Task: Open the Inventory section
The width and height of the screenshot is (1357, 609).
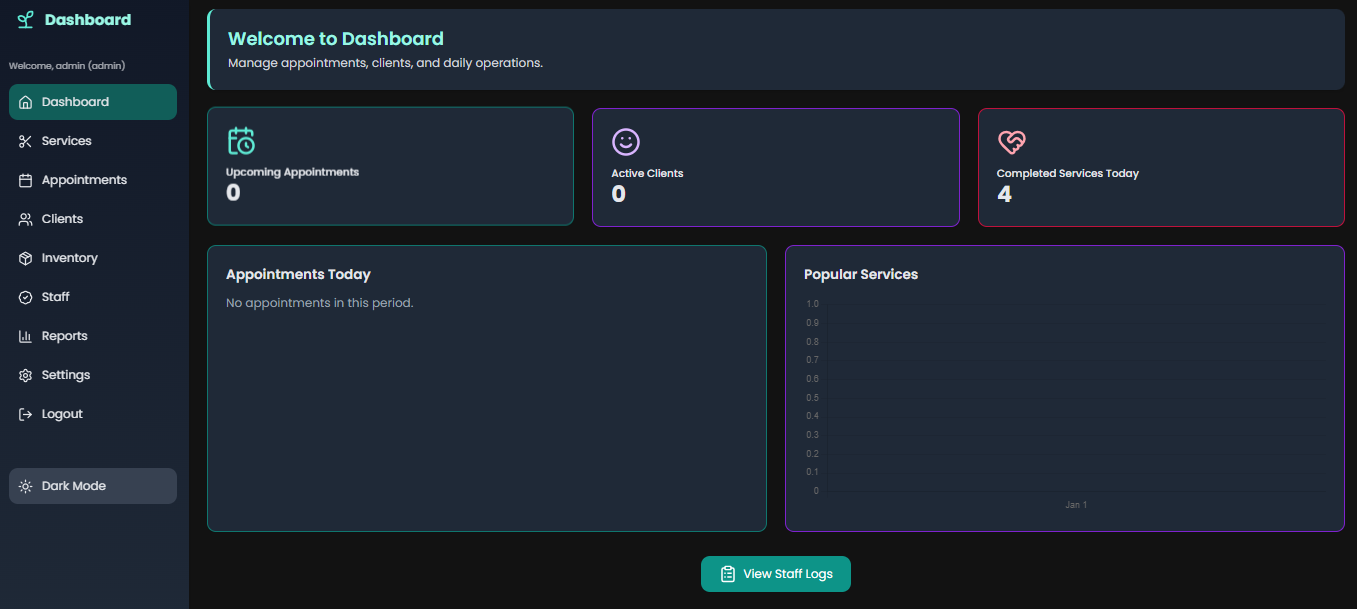Action: 69,258
